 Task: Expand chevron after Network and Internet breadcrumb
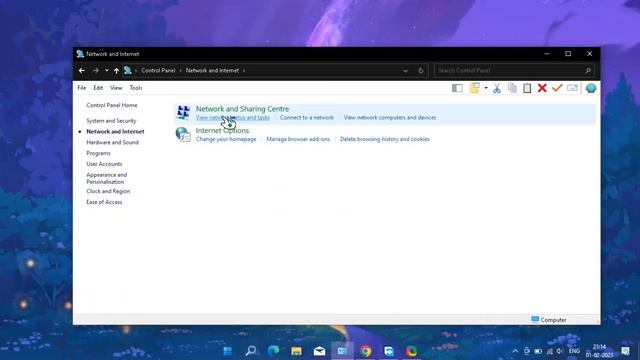(x=244, y=71)
